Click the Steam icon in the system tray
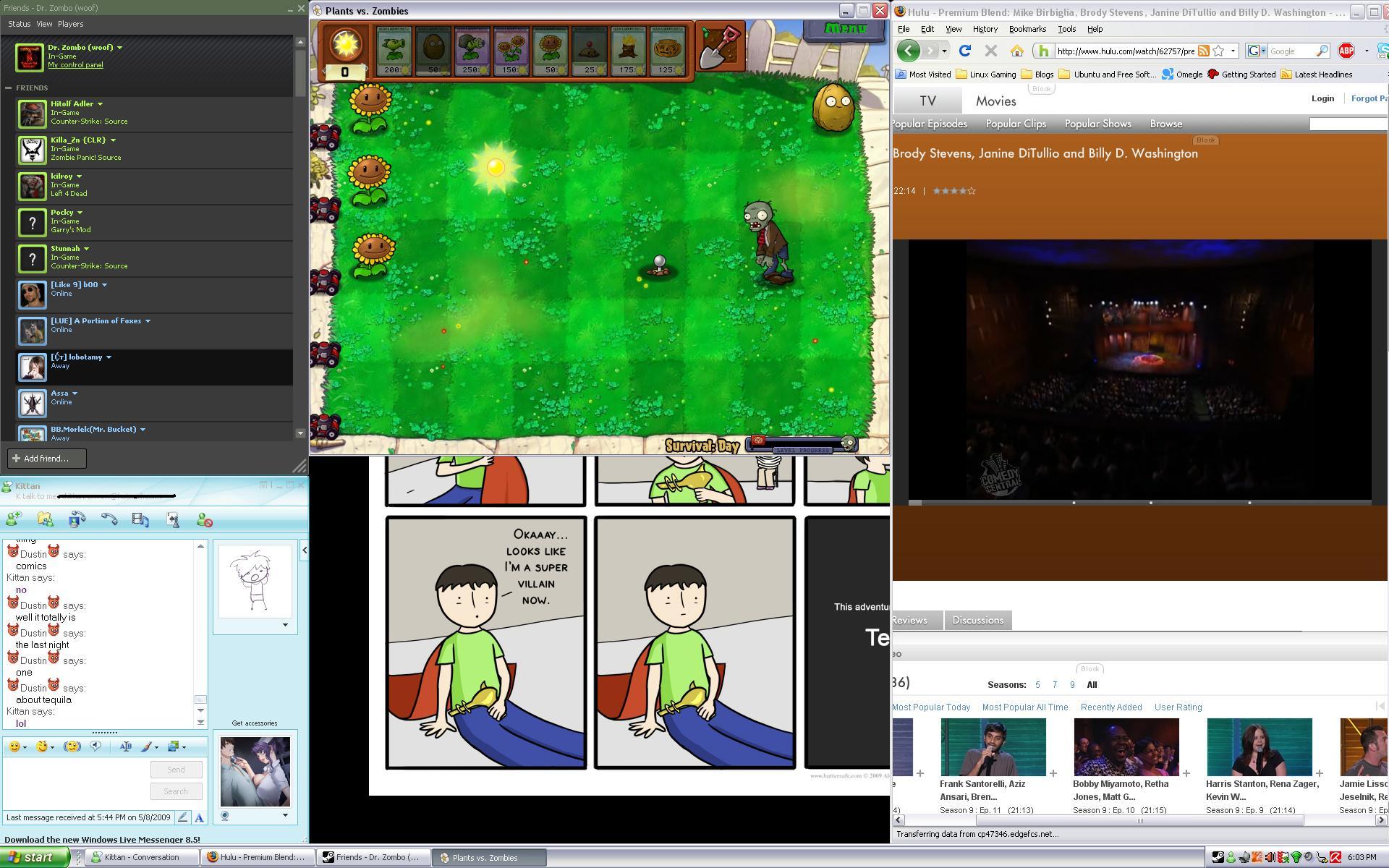This screenshot has height=868, width=1389. [x=1218, y=857]
